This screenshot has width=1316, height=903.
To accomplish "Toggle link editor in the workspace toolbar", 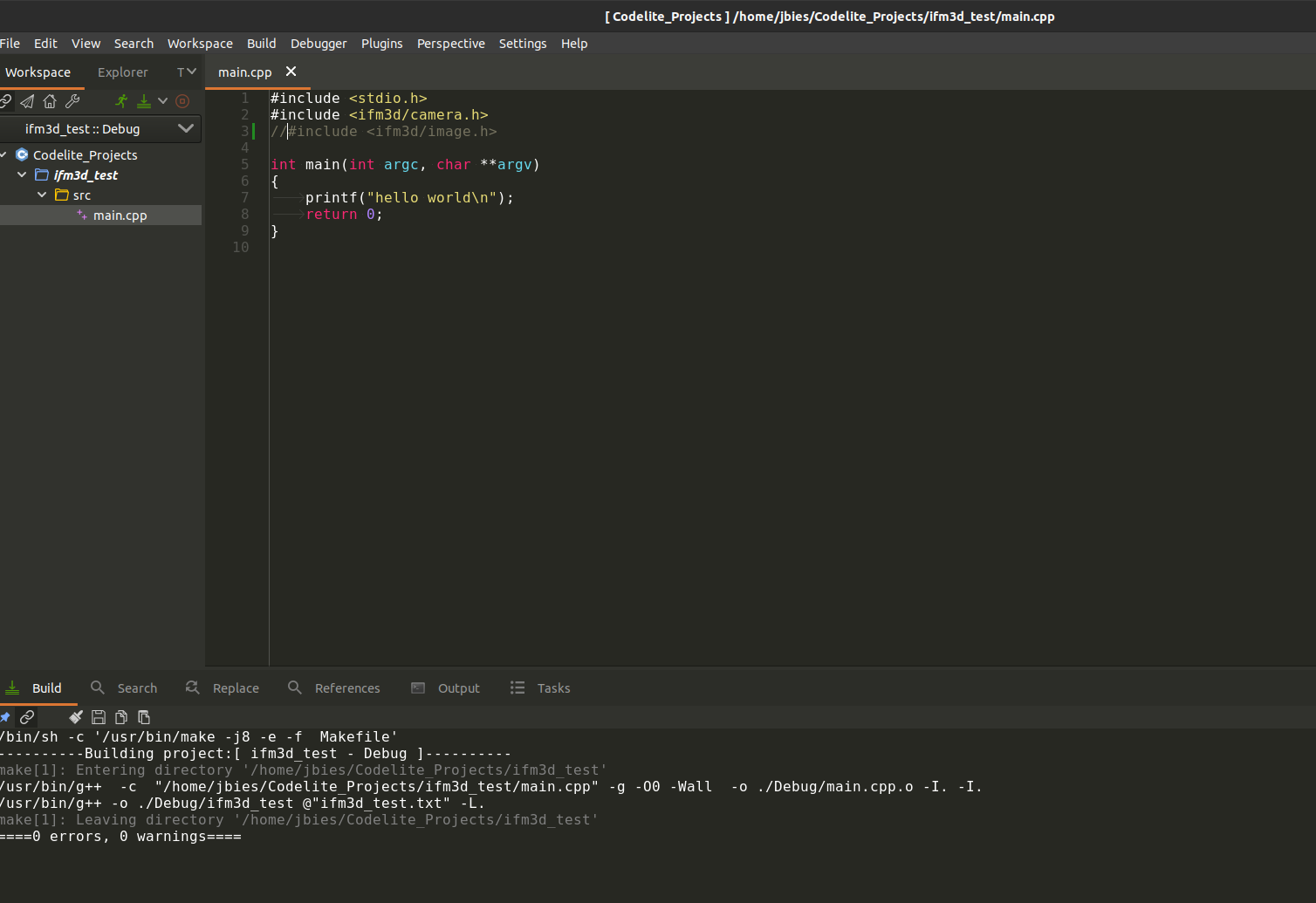I will 5,100.
